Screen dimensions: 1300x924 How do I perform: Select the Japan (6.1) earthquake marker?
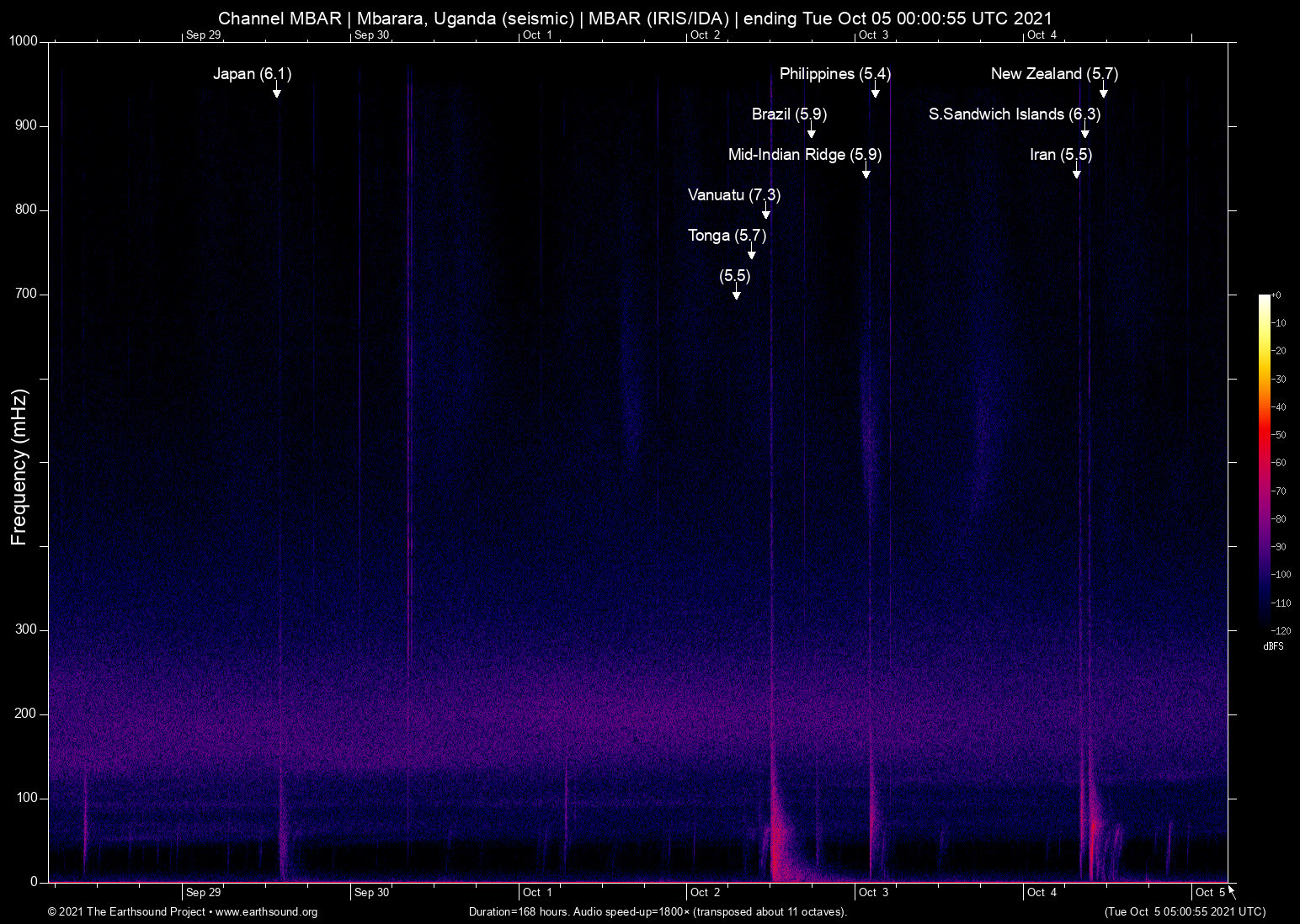tap(252, 74)
